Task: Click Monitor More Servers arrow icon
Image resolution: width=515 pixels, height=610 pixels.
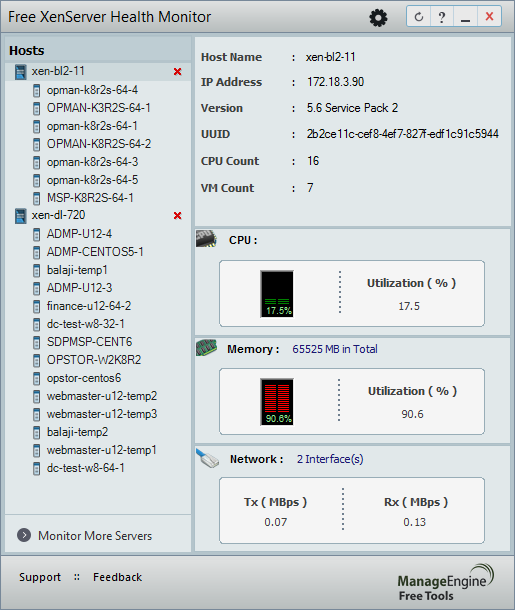Action: click(x=24, y=535)
